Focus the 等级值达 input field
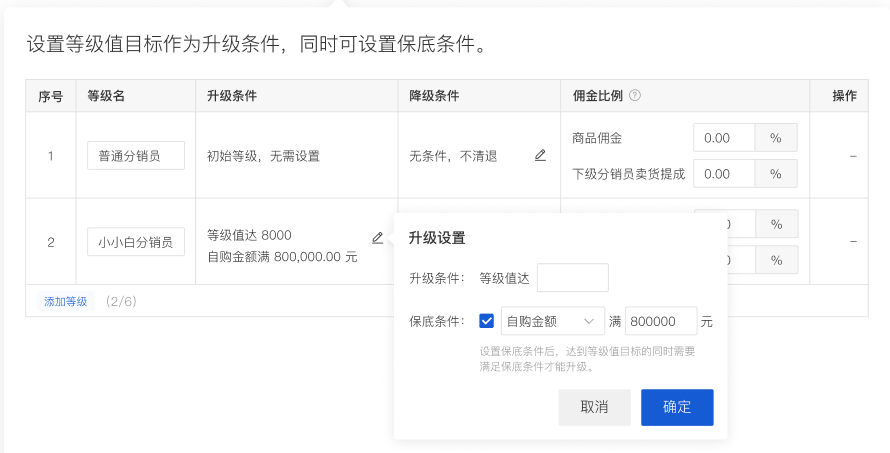This screenshot has height=453, width=890. tap(573, 278)
